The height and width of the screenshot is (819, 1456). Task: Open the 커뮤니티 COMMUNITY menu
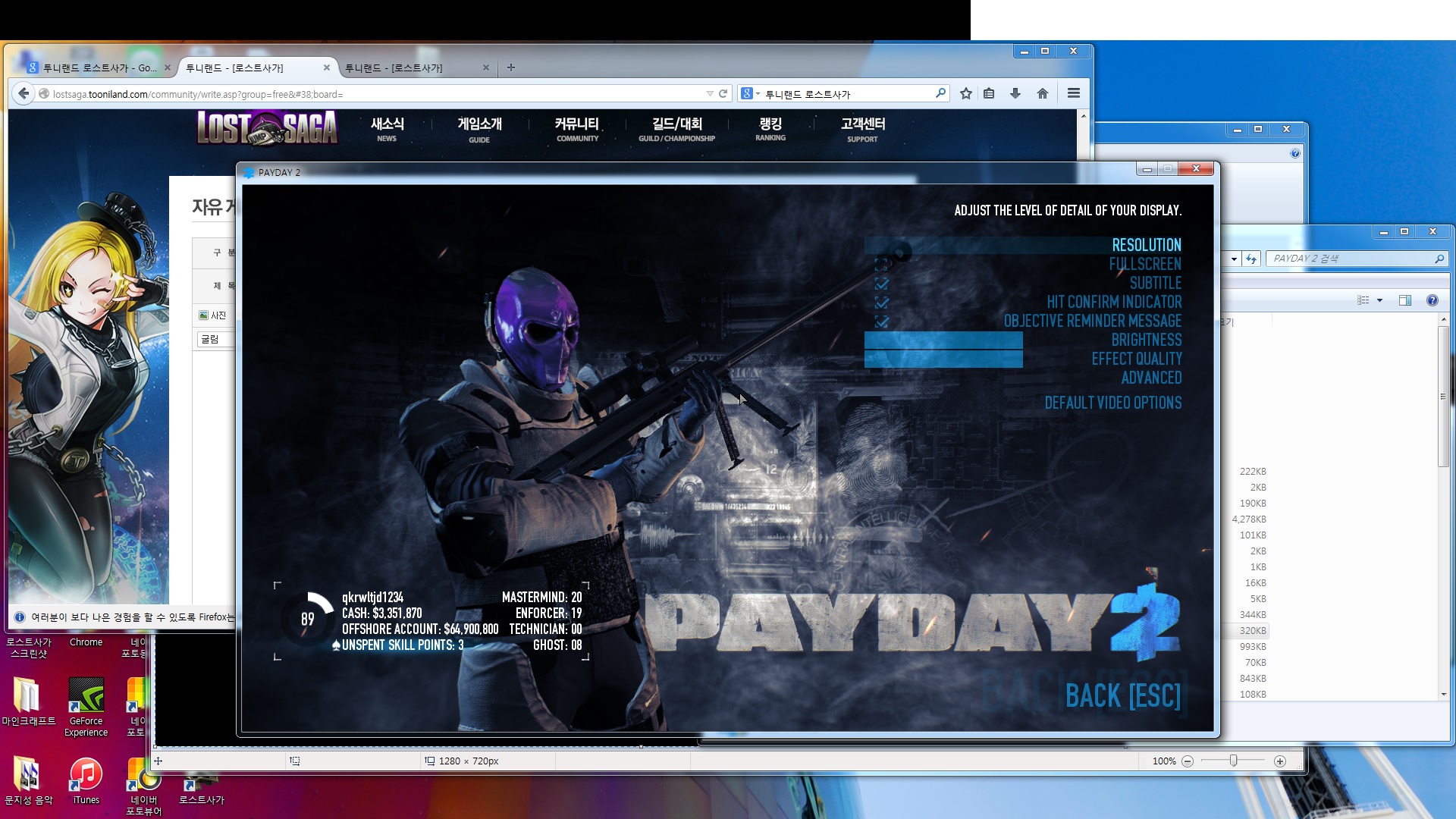pos(577,128)
